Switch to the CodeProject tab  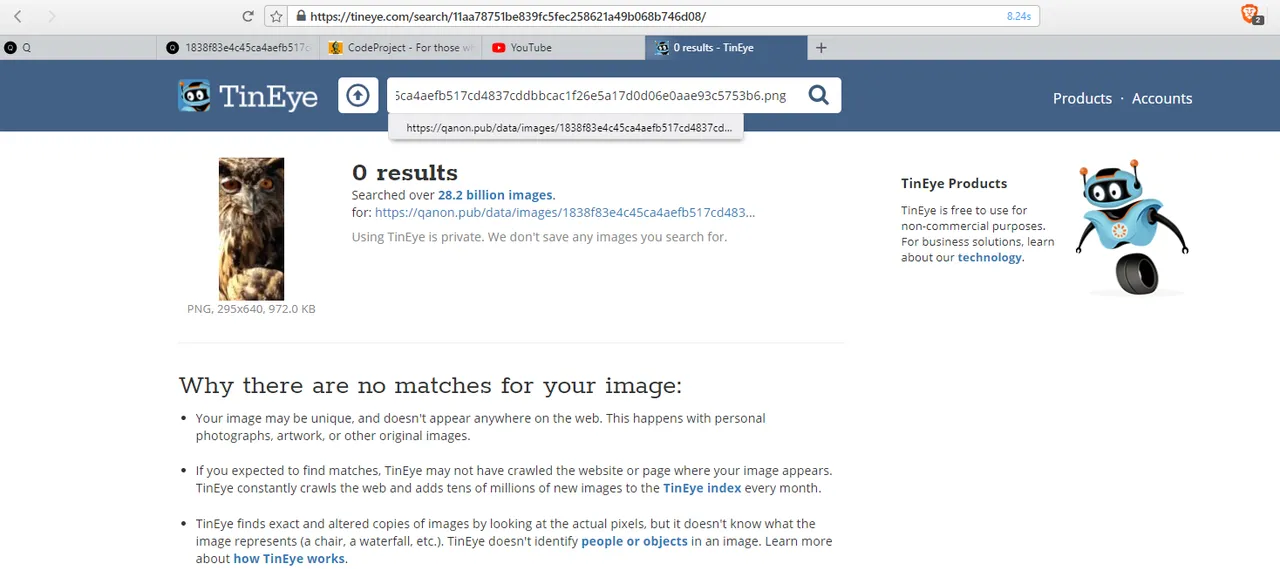coord(401,47)
